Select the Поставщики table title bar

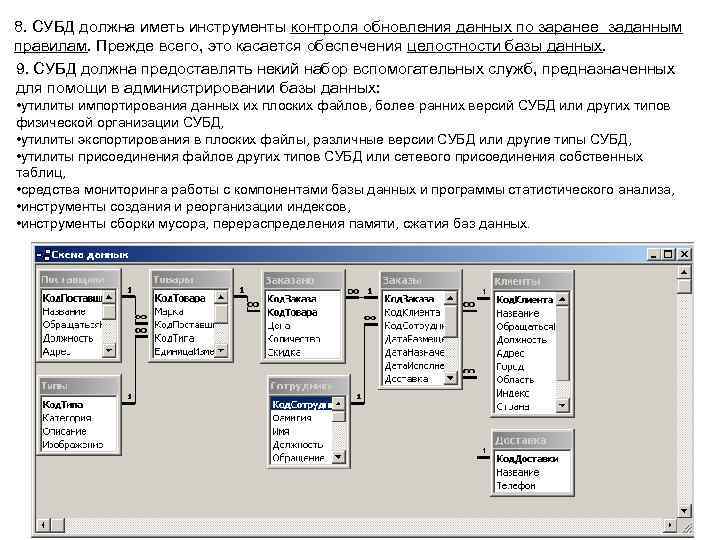[x=79, y=280]
